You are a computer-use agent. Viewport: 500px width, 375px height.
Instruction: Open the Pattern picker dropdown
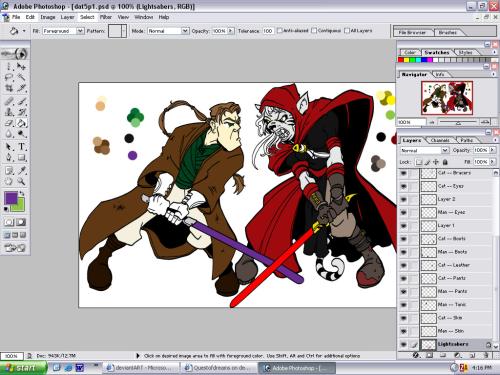(x=124, y=31)
